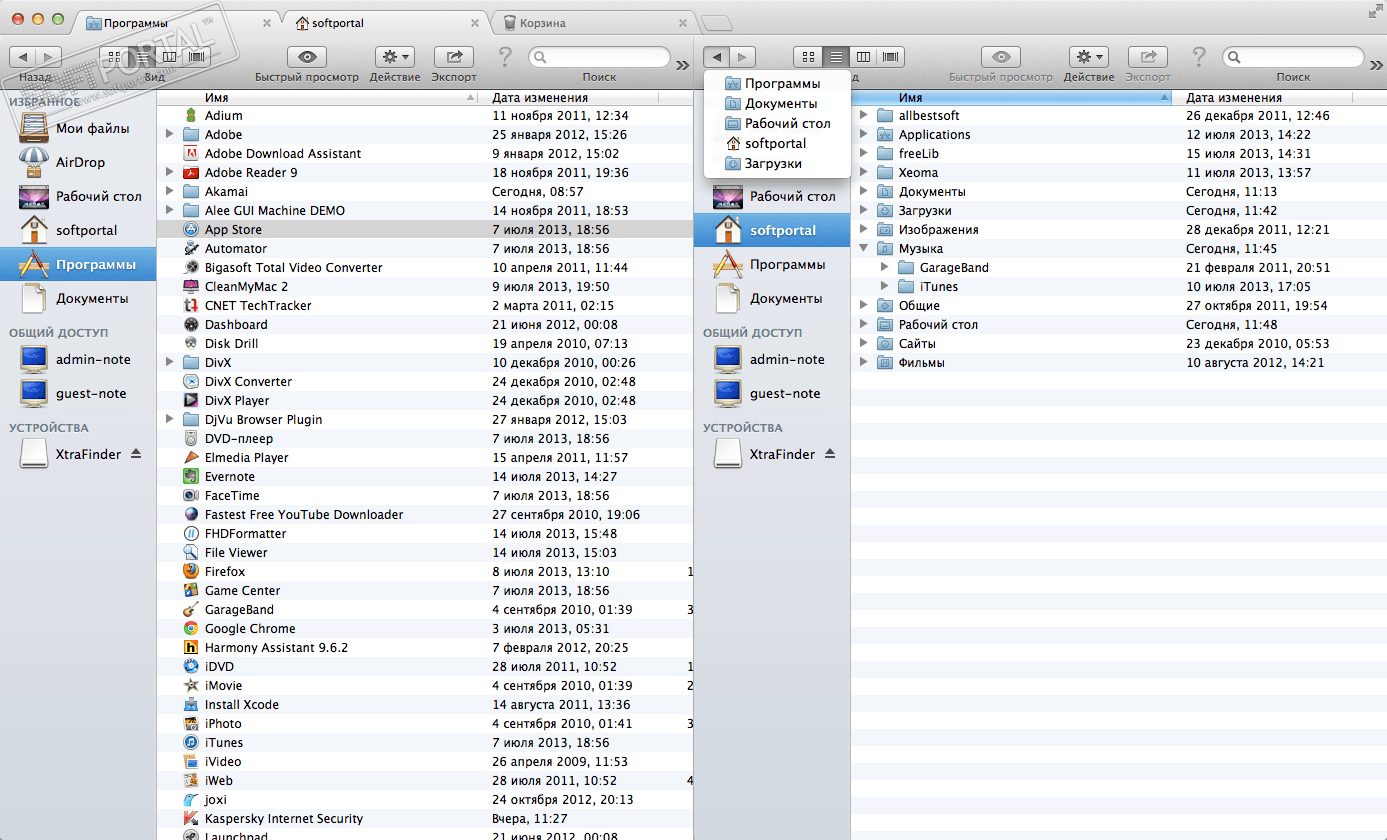Select the Automator robot icon

click(191, 249)
